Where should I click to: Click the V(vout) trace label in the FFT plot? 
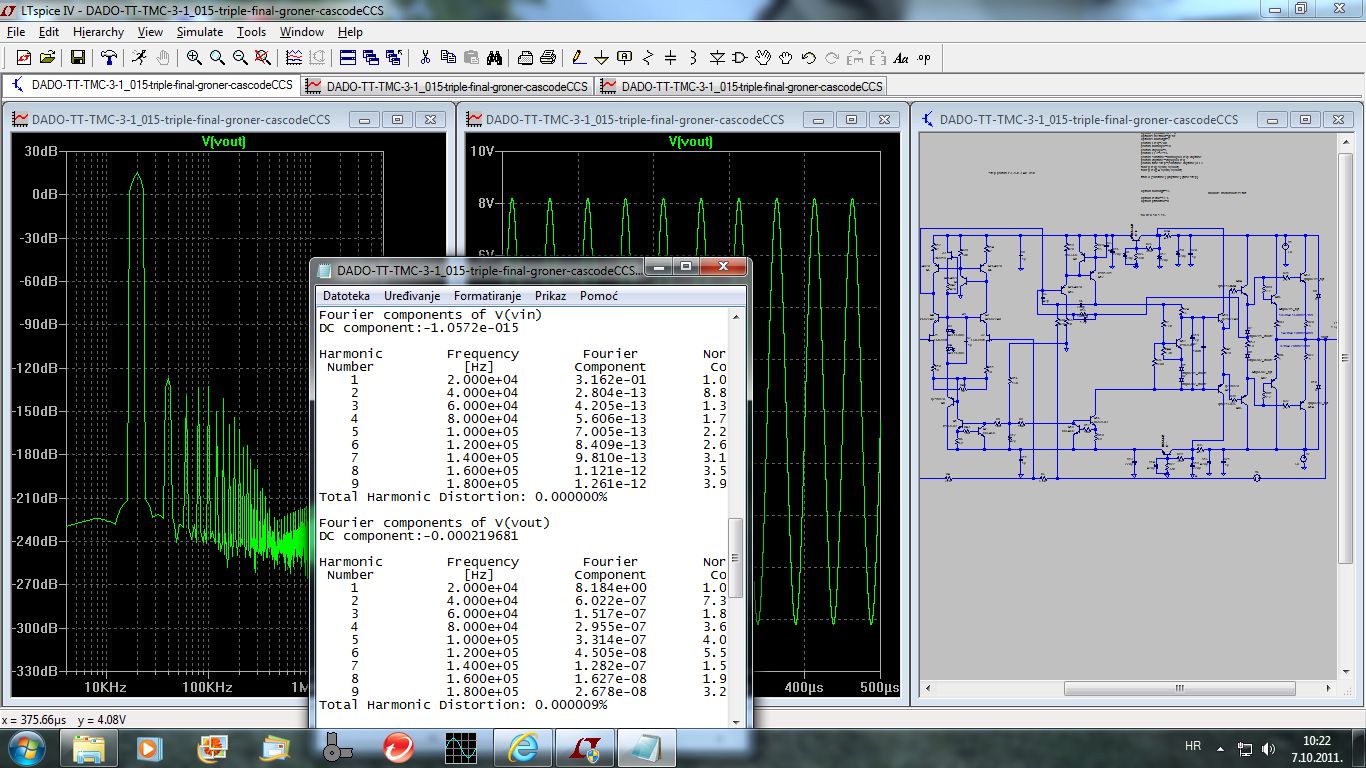coord(224,141)
